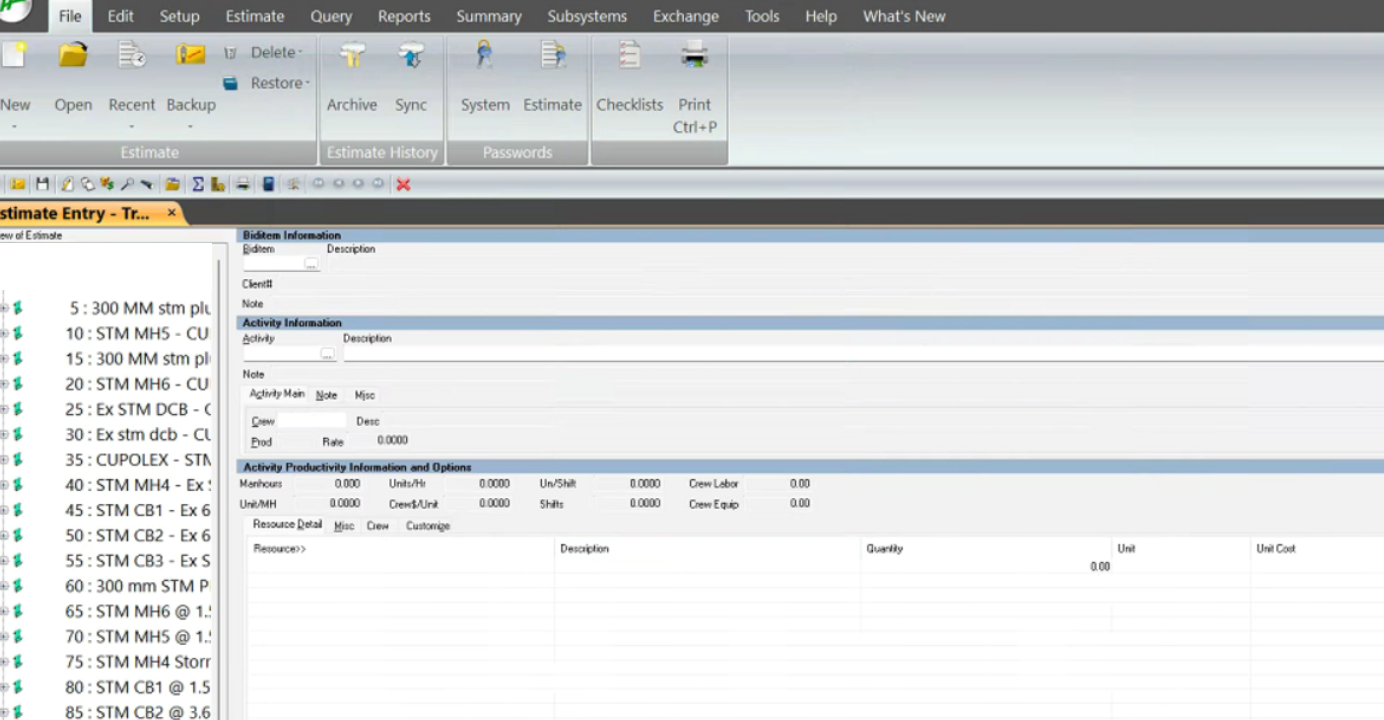Switch to the Activity Note tab

coord(326,395)
